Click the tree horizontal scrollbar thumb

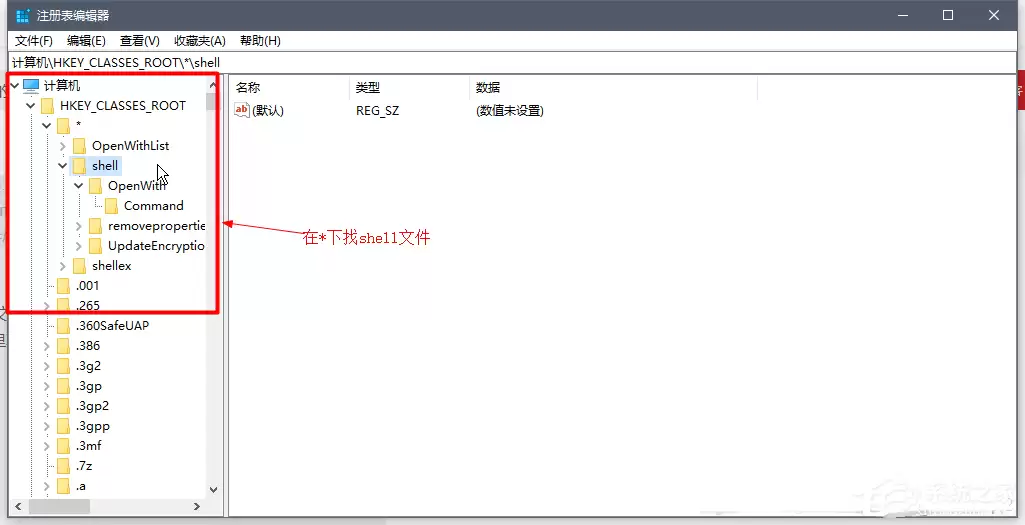coord(59,506)
